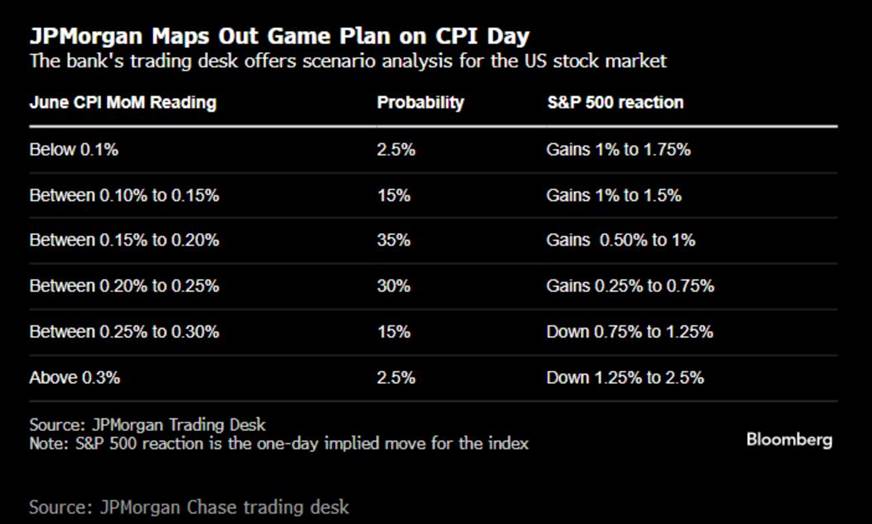Click 'Down 0.75% to 1.25%' reaction cell
The height and width of the screenshot is (524, 872).
[630, 332]
